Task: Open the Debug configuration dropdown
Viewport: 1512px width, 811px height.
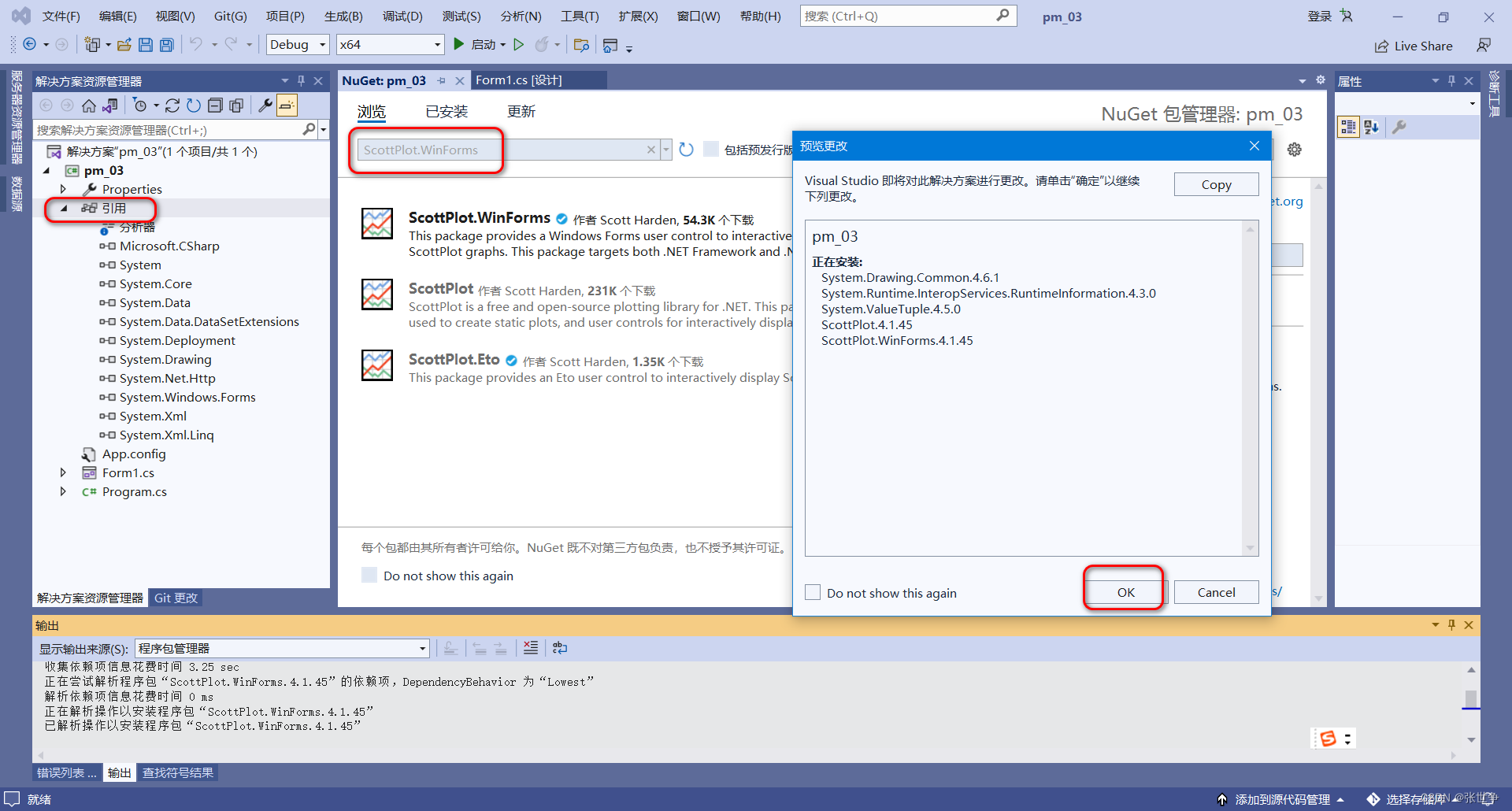Action: point(298,45)
